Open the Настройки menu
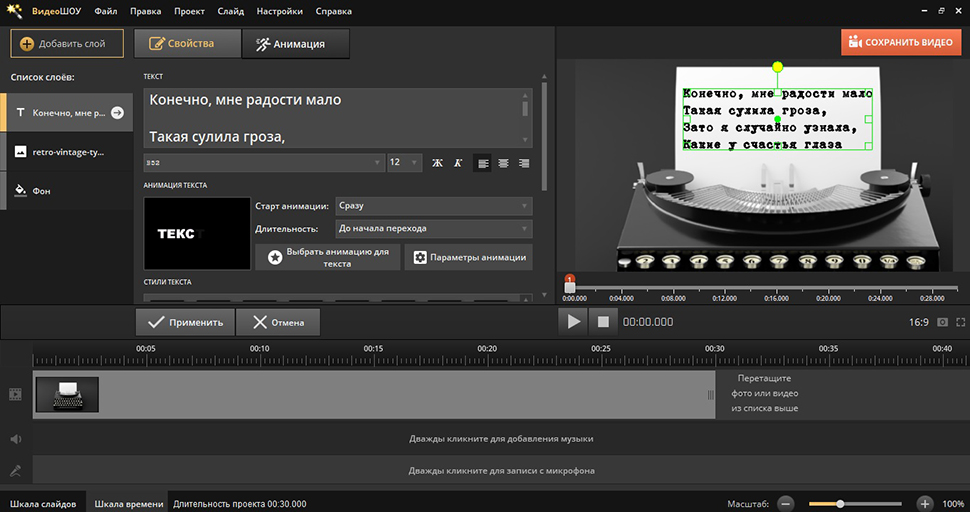This screenshot has height=512, width=970. point(280,11)
